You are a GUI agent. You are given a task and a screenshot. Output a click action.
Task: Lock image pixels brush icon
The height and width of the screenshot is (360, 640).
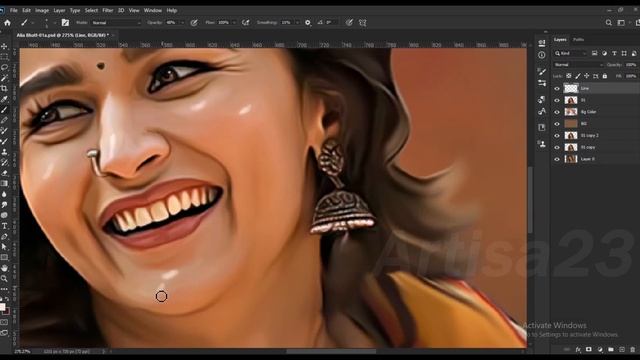click(578, 76)
